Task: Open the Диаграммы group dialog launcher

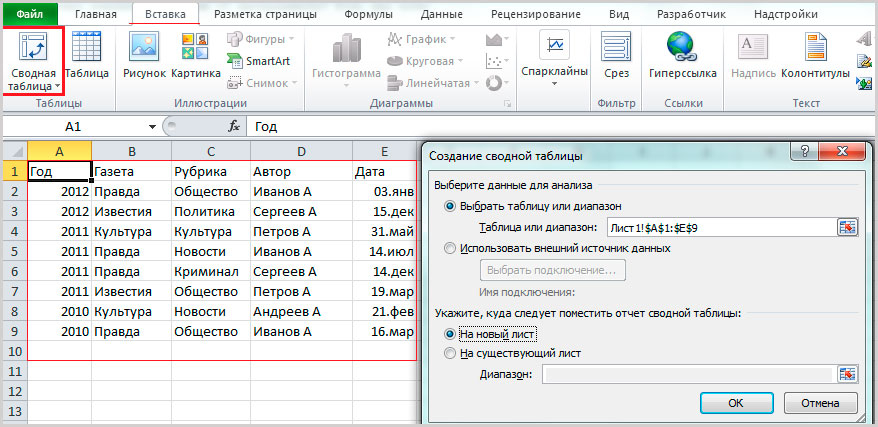Action: (508, 104)
